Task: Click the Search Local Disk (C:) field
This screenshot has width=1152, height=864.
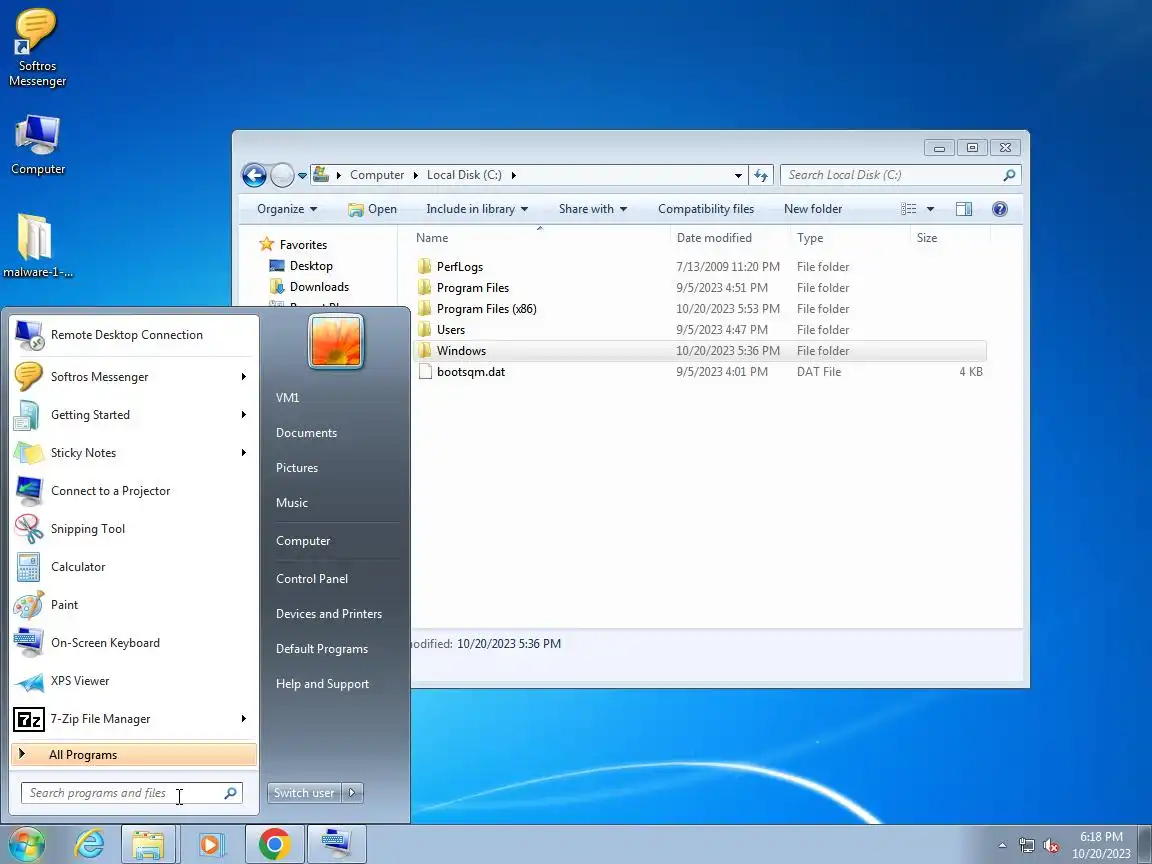Action: point(900,176)
